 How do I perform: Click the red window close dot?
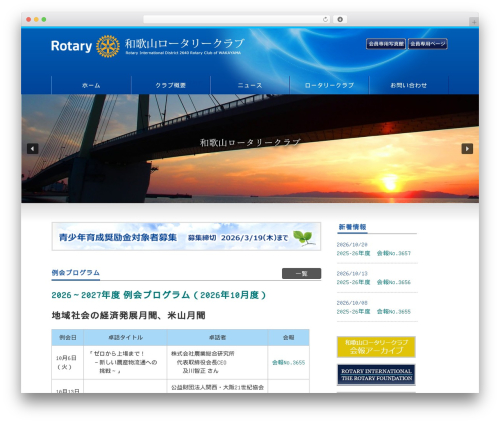click(x=29, y=20)
